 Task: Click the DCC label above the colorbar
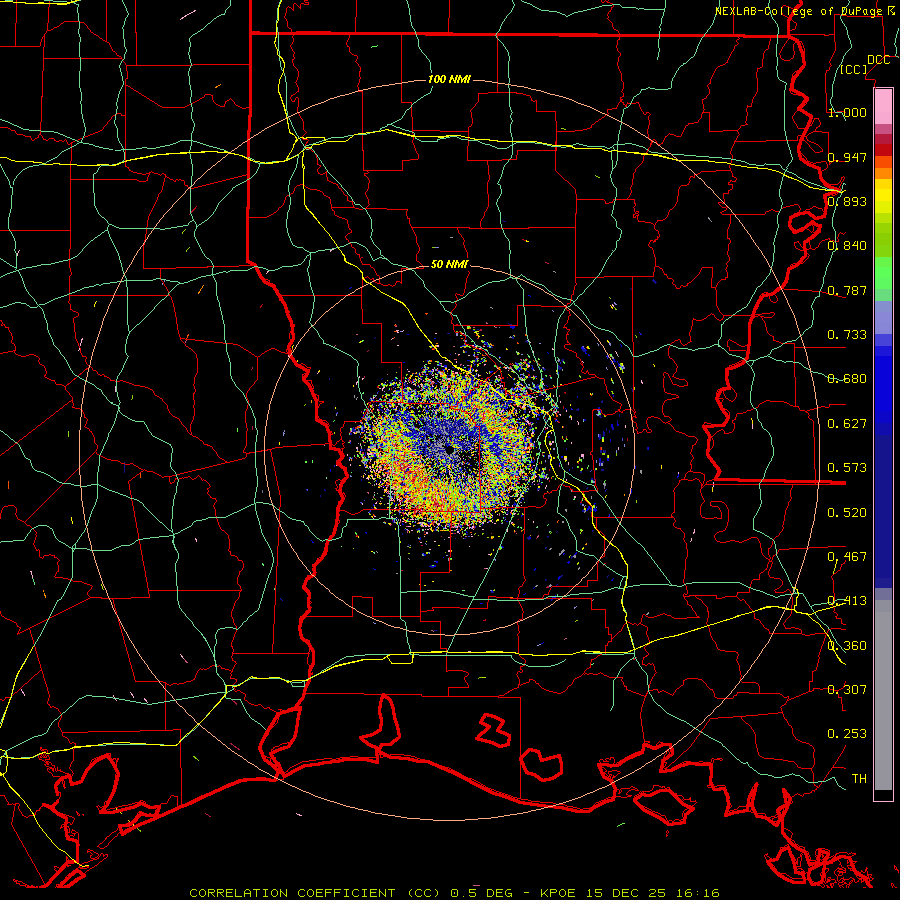tap(878, 60)
